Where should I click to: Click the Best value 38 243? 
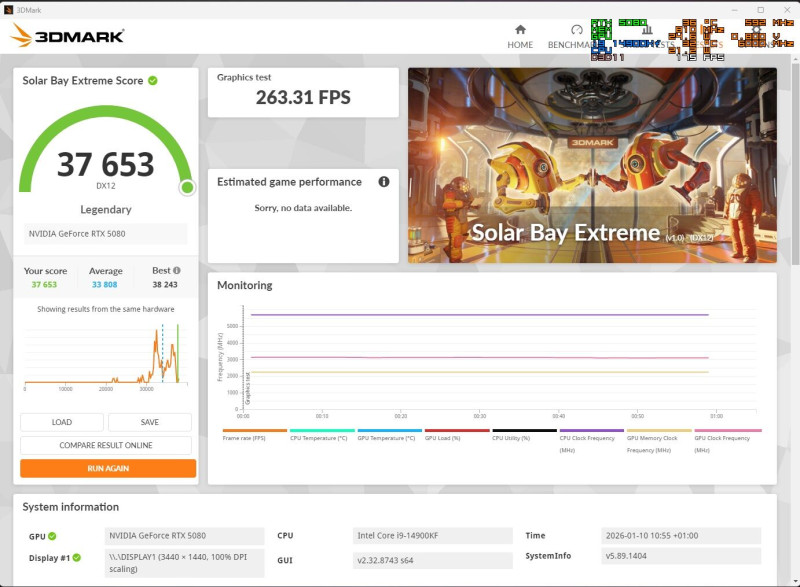(165, 285)
